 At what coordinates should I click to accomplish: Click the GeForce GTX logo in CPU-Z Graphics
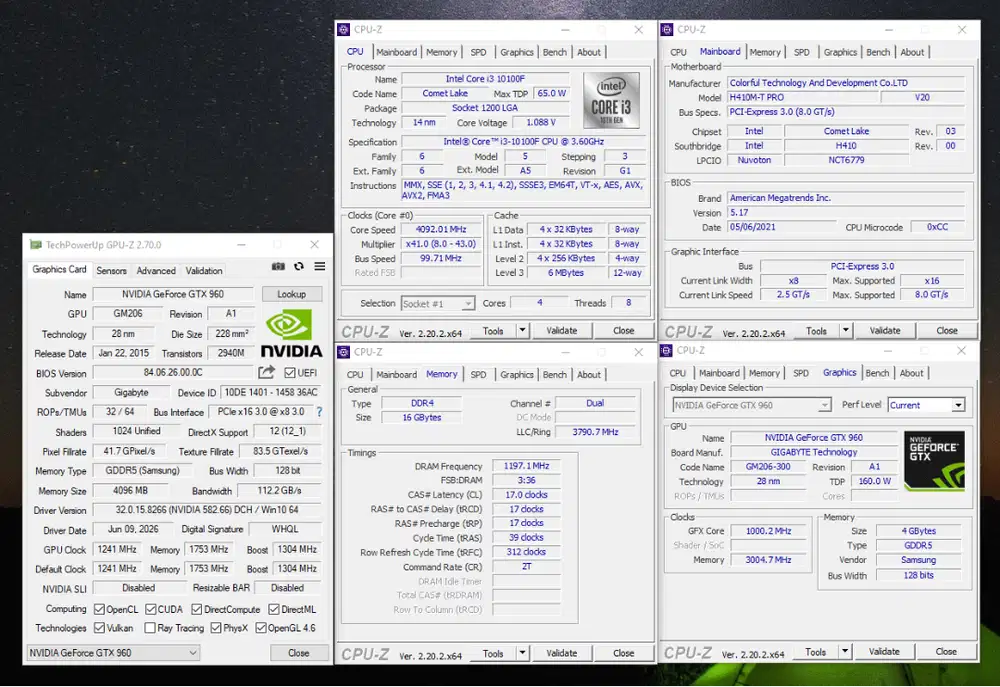tap(934, 461)
